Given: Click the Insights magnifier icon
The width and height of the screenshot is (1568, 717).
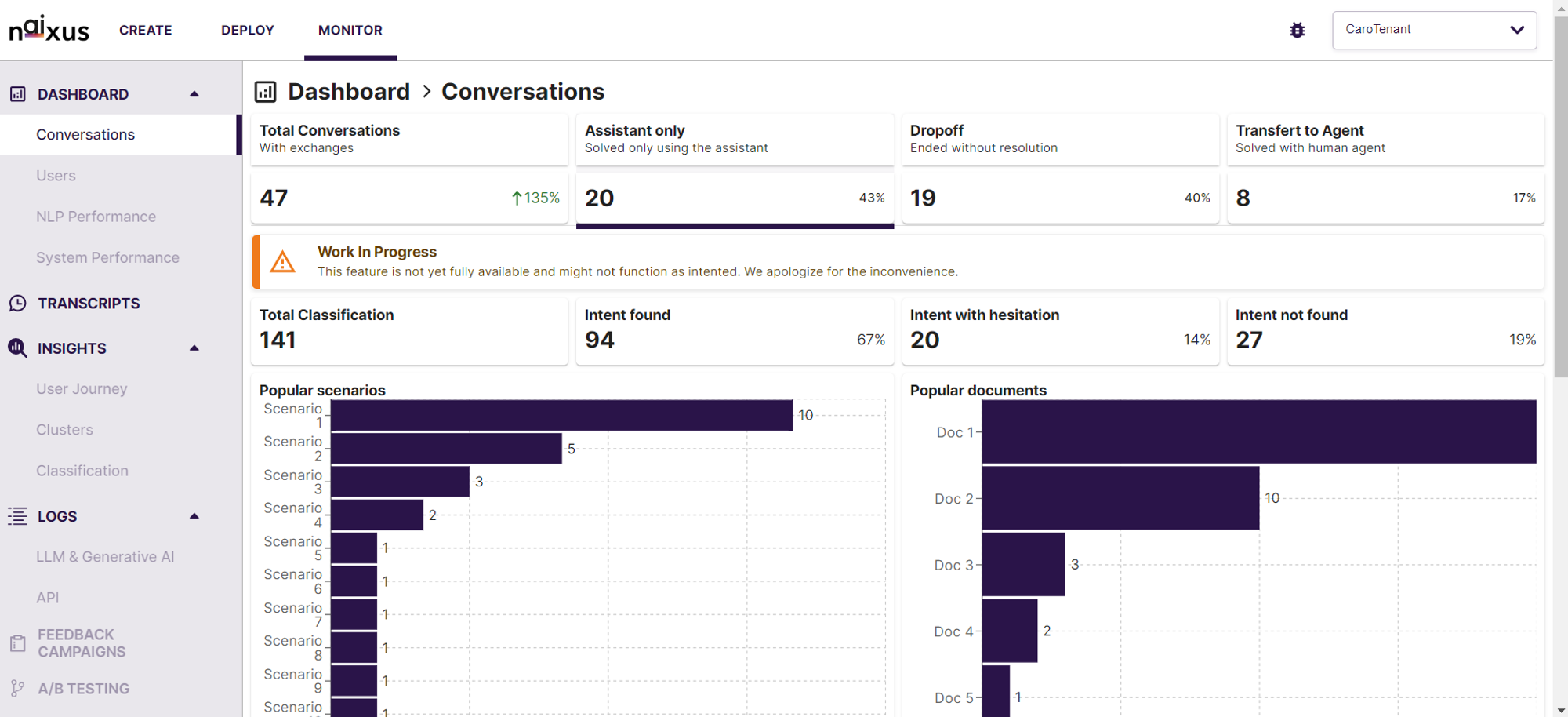Looking at the screenshot, I should click(x=17, y=348).
